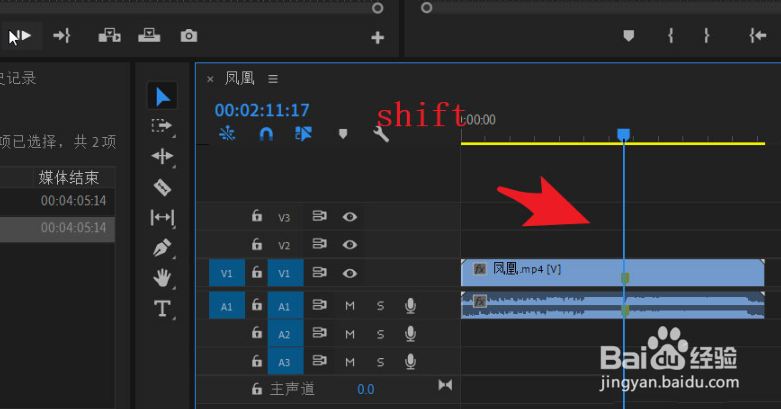Viewport: 781px width, 409px height.
Task: Click the Go to In button
Action: [758, 35]
